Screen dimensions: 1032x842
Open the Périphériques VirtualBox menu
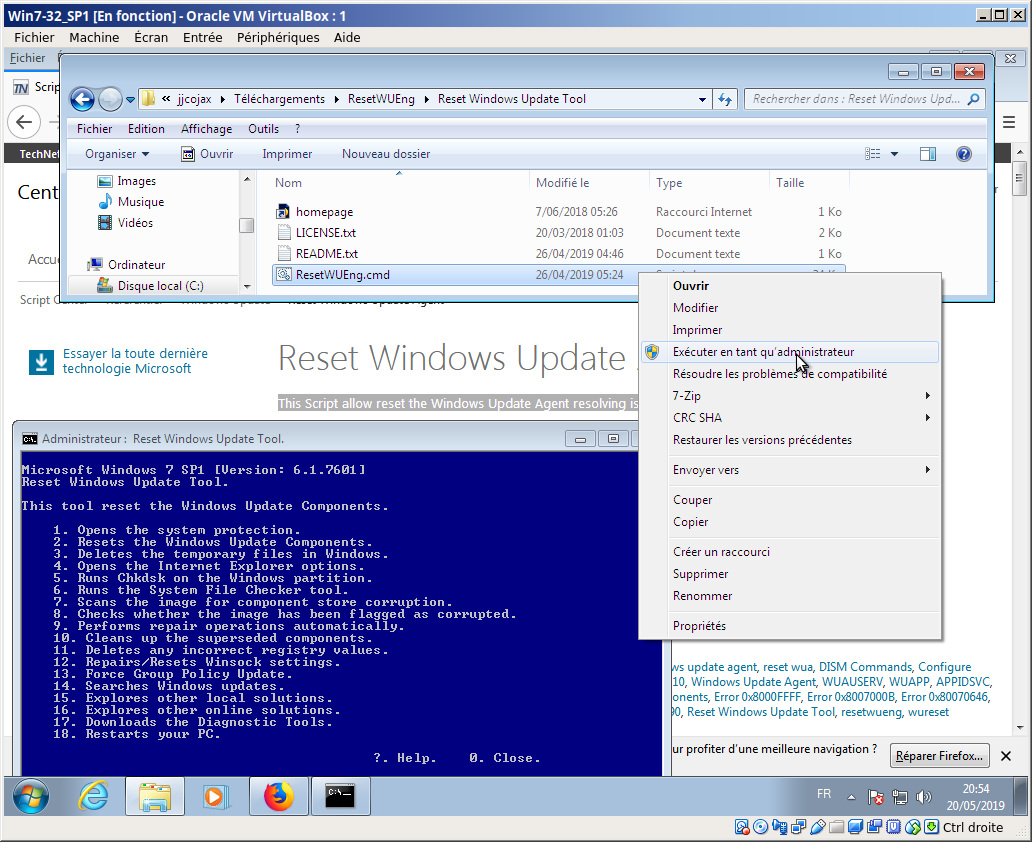(x=278, y=37)
